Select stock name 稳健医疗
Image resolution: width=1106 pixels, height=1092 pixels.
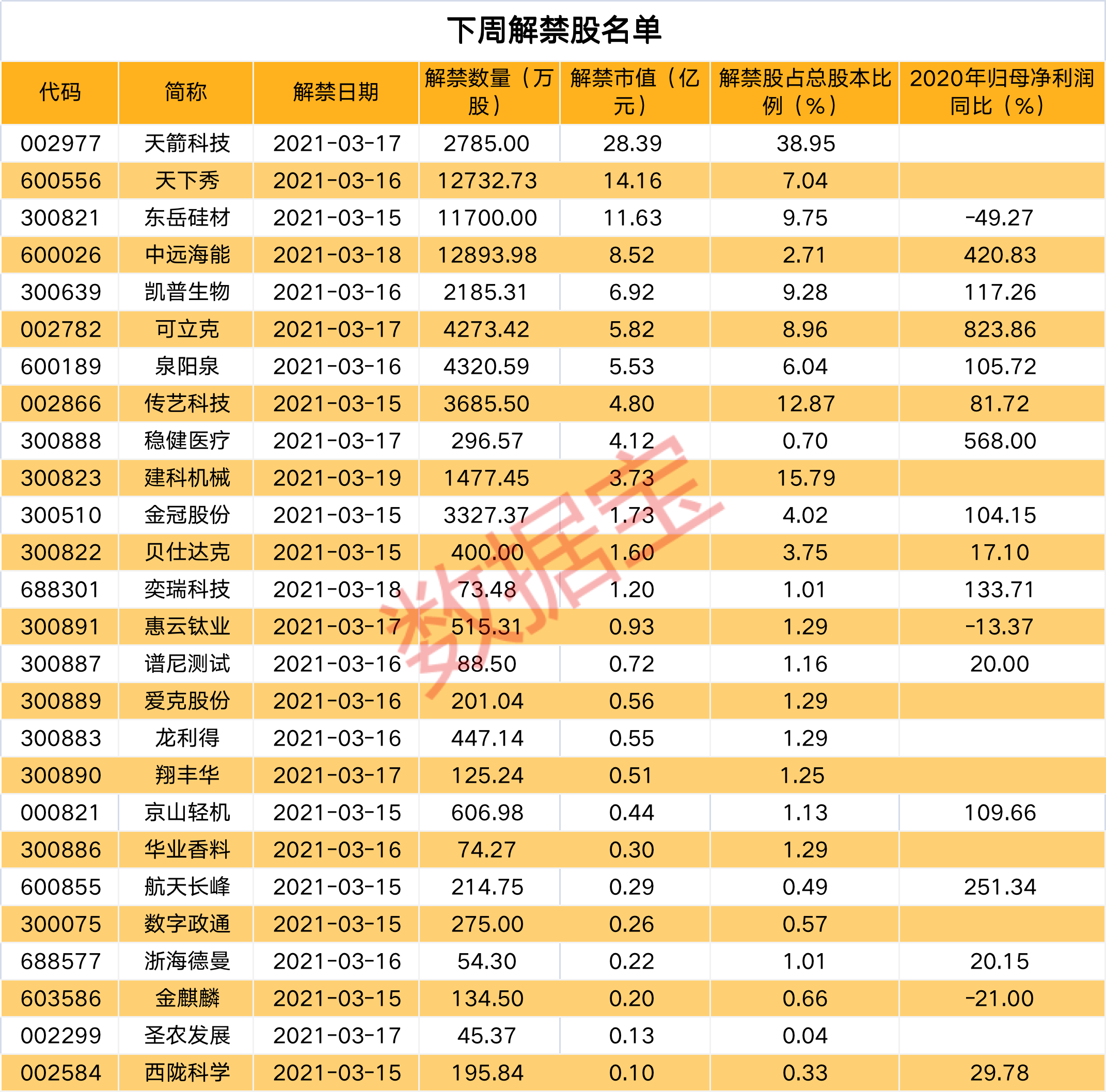[x=186, y=441]
